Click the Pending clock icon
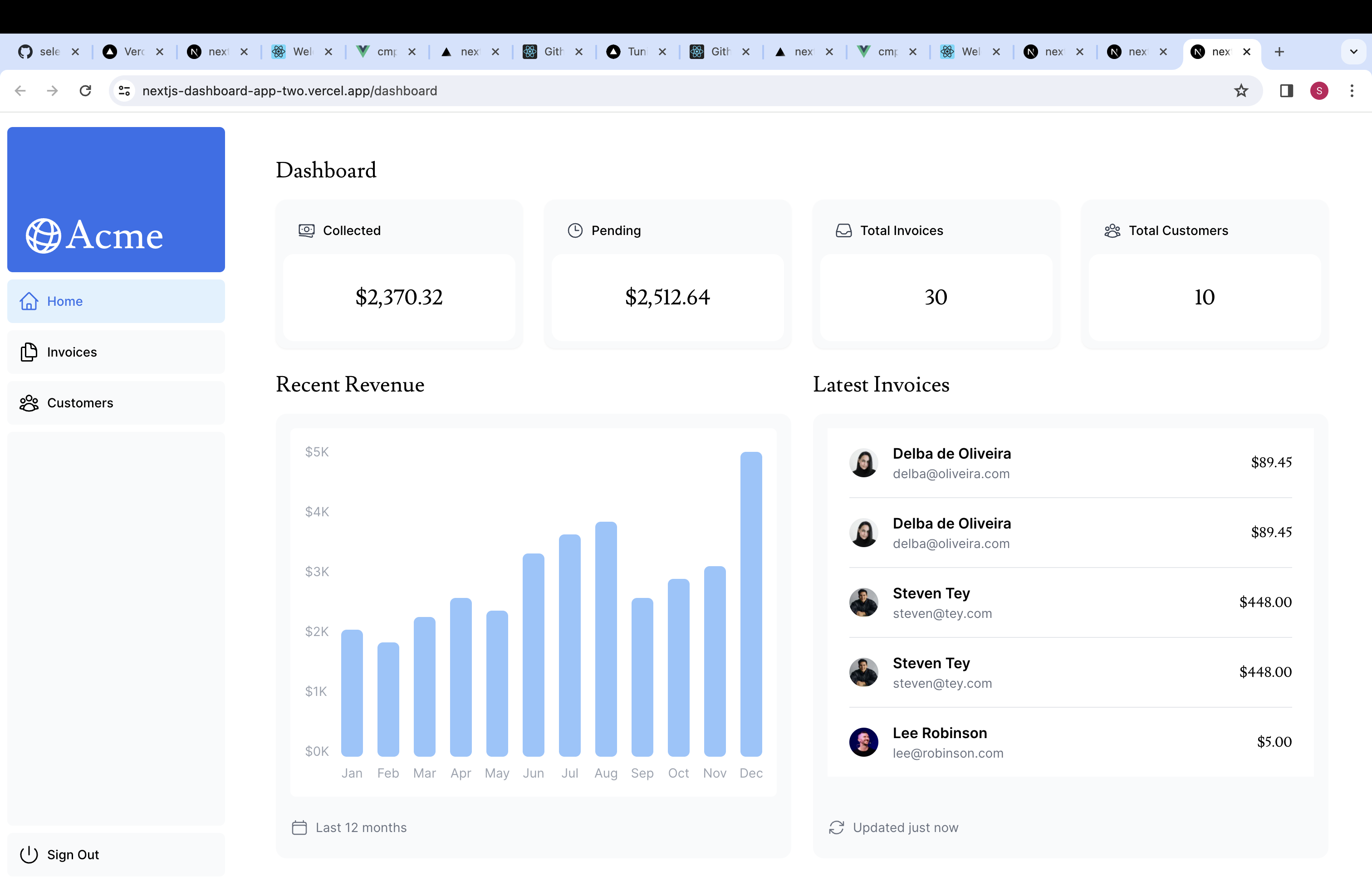 click(575, 230)
